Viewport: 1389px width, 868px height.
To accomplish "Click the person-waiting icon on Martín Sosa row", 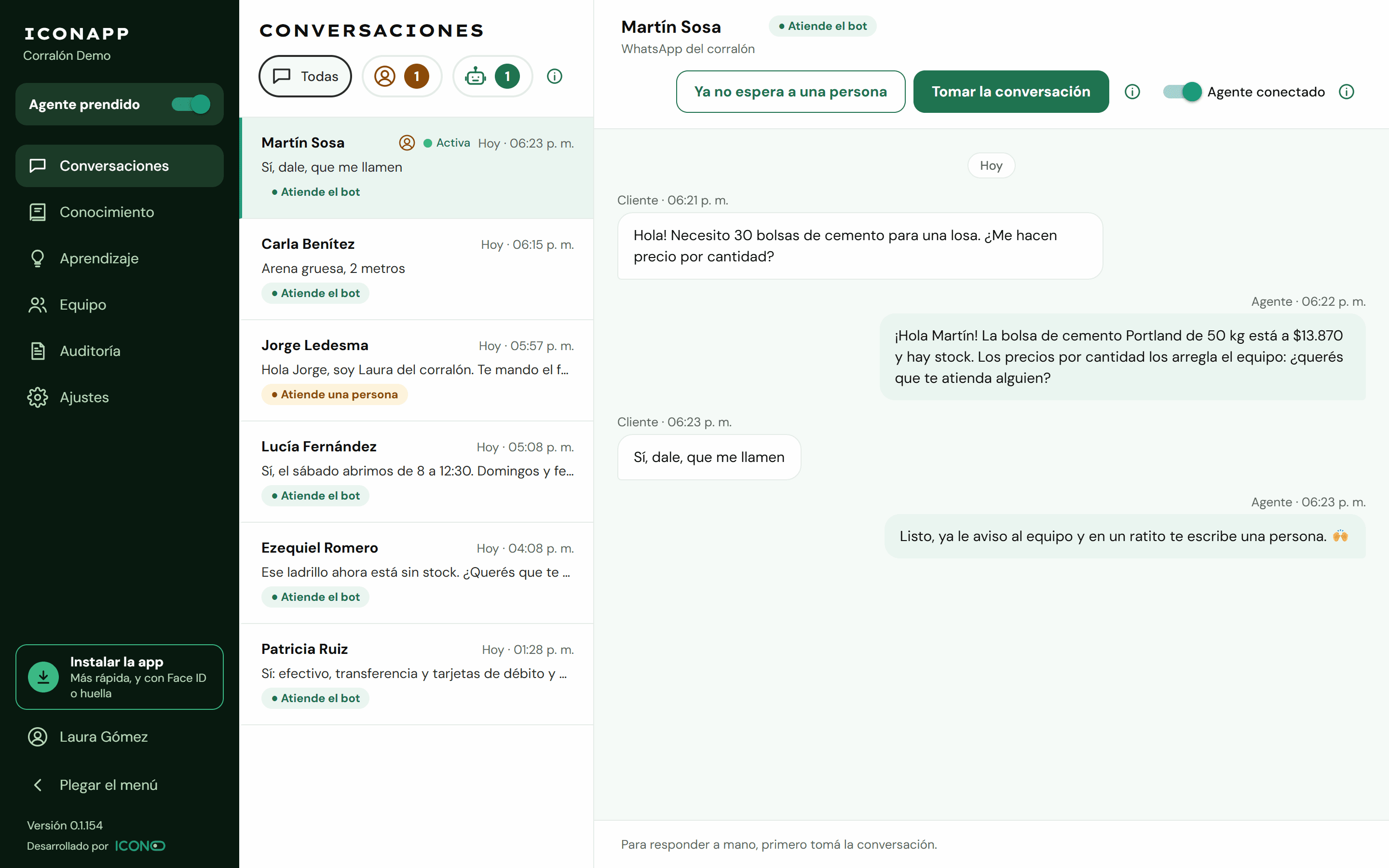I will 407,143.
